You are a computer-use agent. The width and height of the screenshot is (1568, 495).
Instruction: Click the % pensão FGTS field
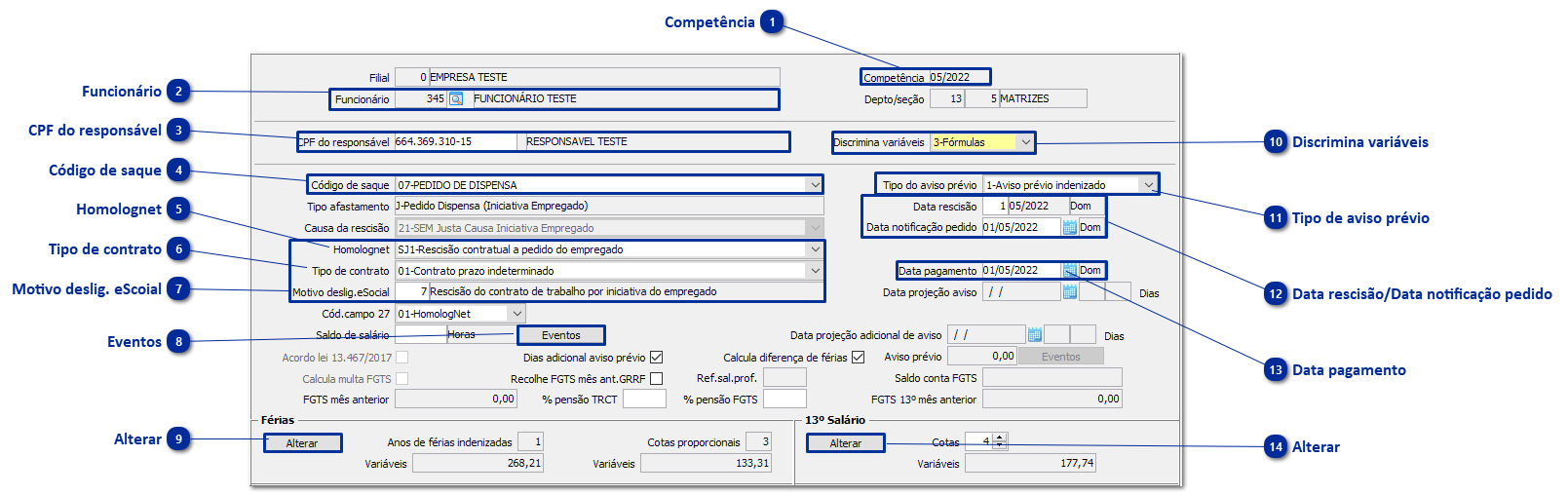[x=784, y=399]
